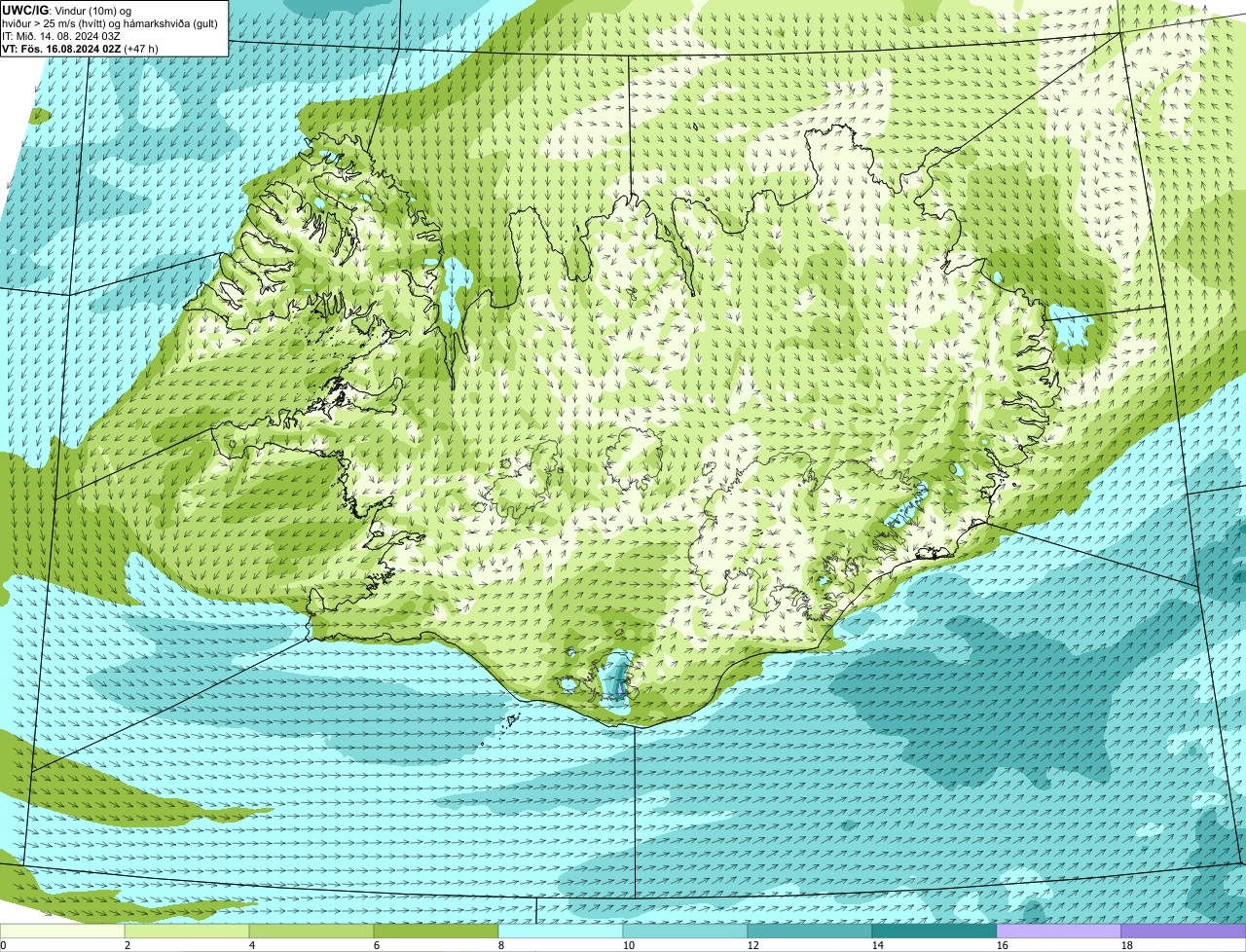Viewport: 1246px width, 952px height.
Task: Choose the 12–14 m/s teal legend swatch
Action: 810,931
